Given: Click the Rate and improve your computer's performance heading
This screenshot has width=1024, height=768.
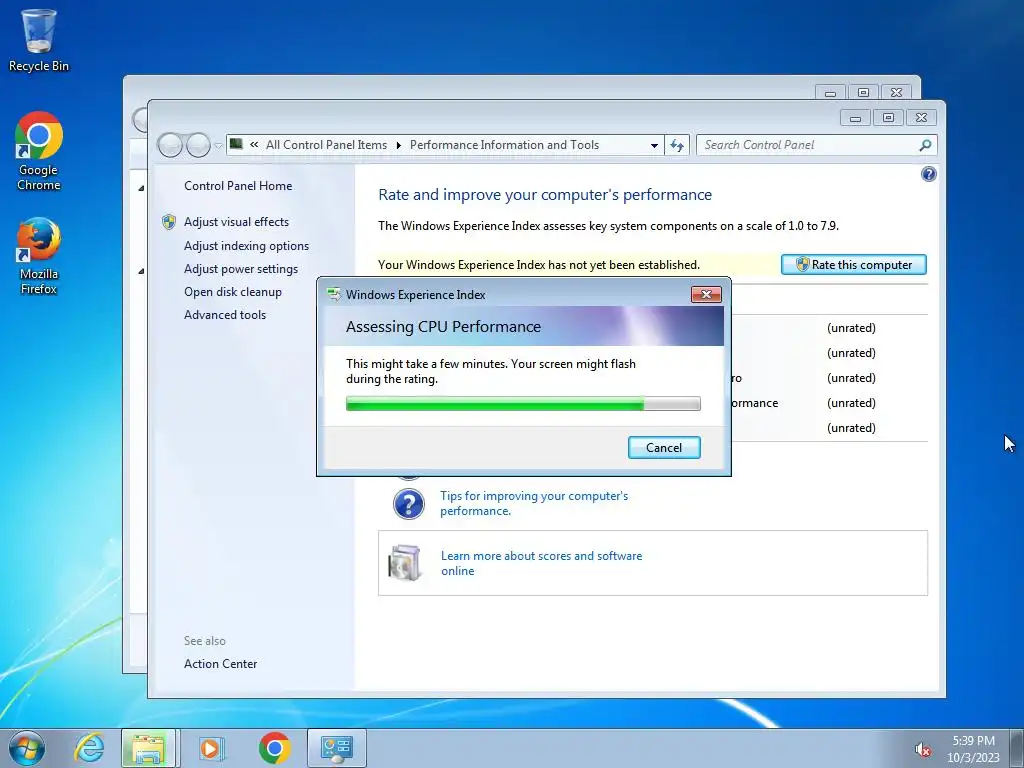Looking at the screenshot, I should (x=545, y=195).
